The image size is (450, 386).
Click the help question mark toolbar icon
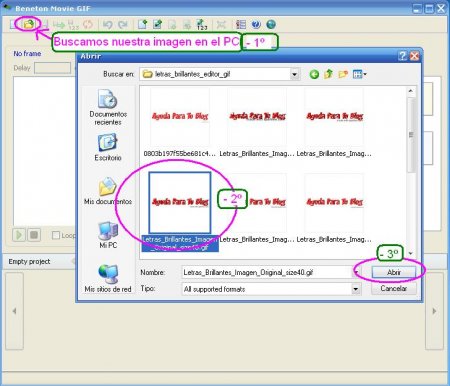coord(256,24)
